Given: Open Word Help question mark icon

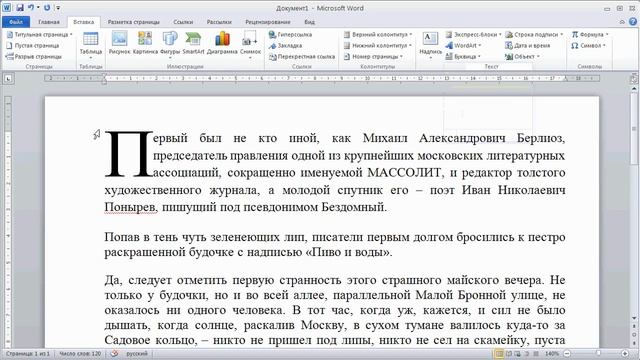Looking at the screenshot, I should tap(633, 22).
